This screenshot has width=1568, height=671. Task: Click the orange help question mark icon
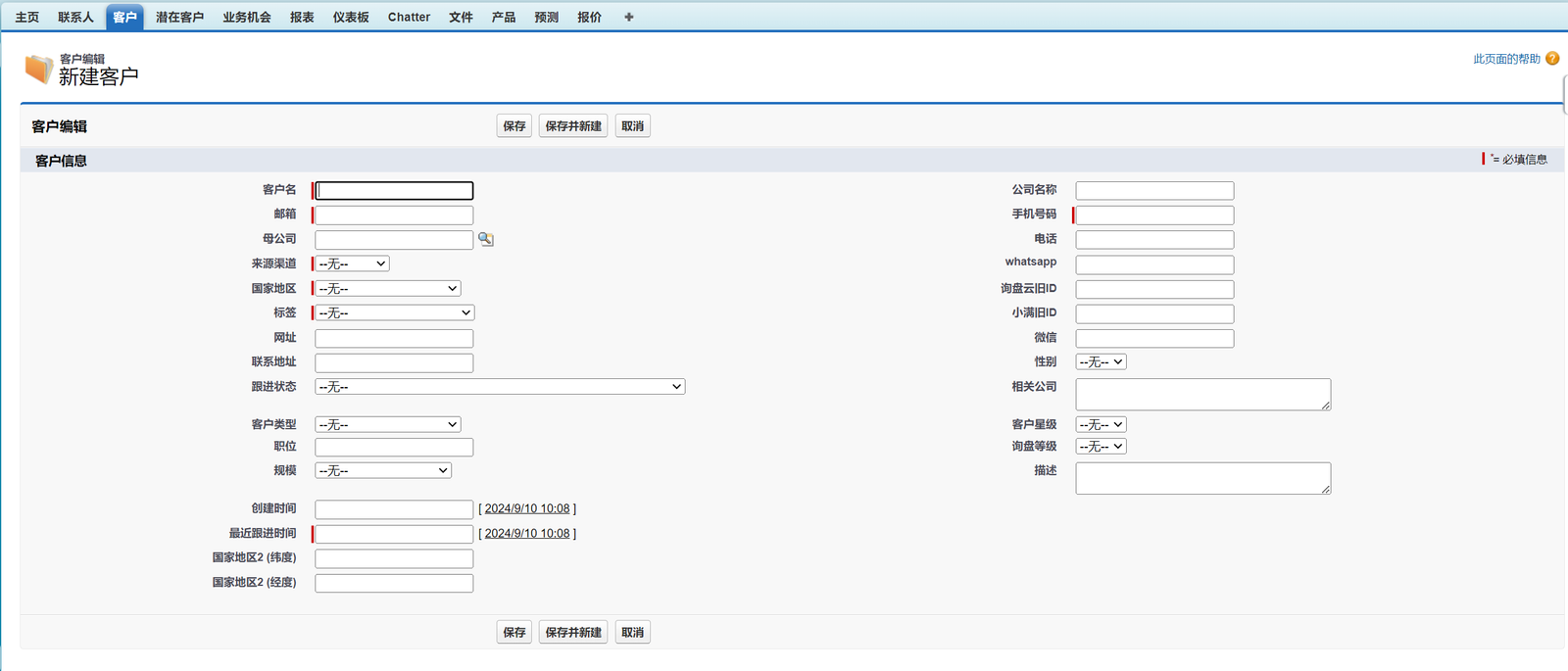pos(1552,59)
